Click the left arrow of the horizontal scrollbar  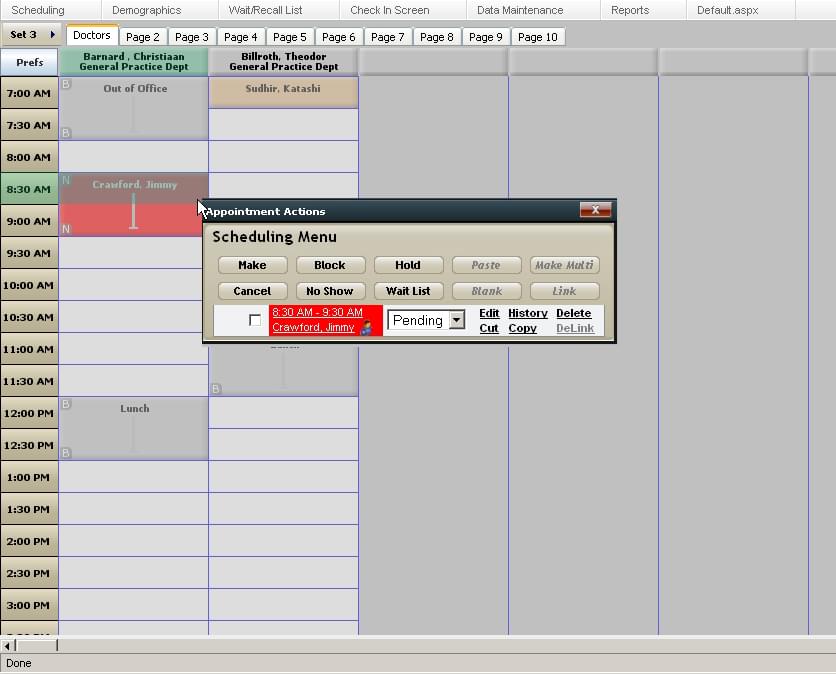click(7, 647)
